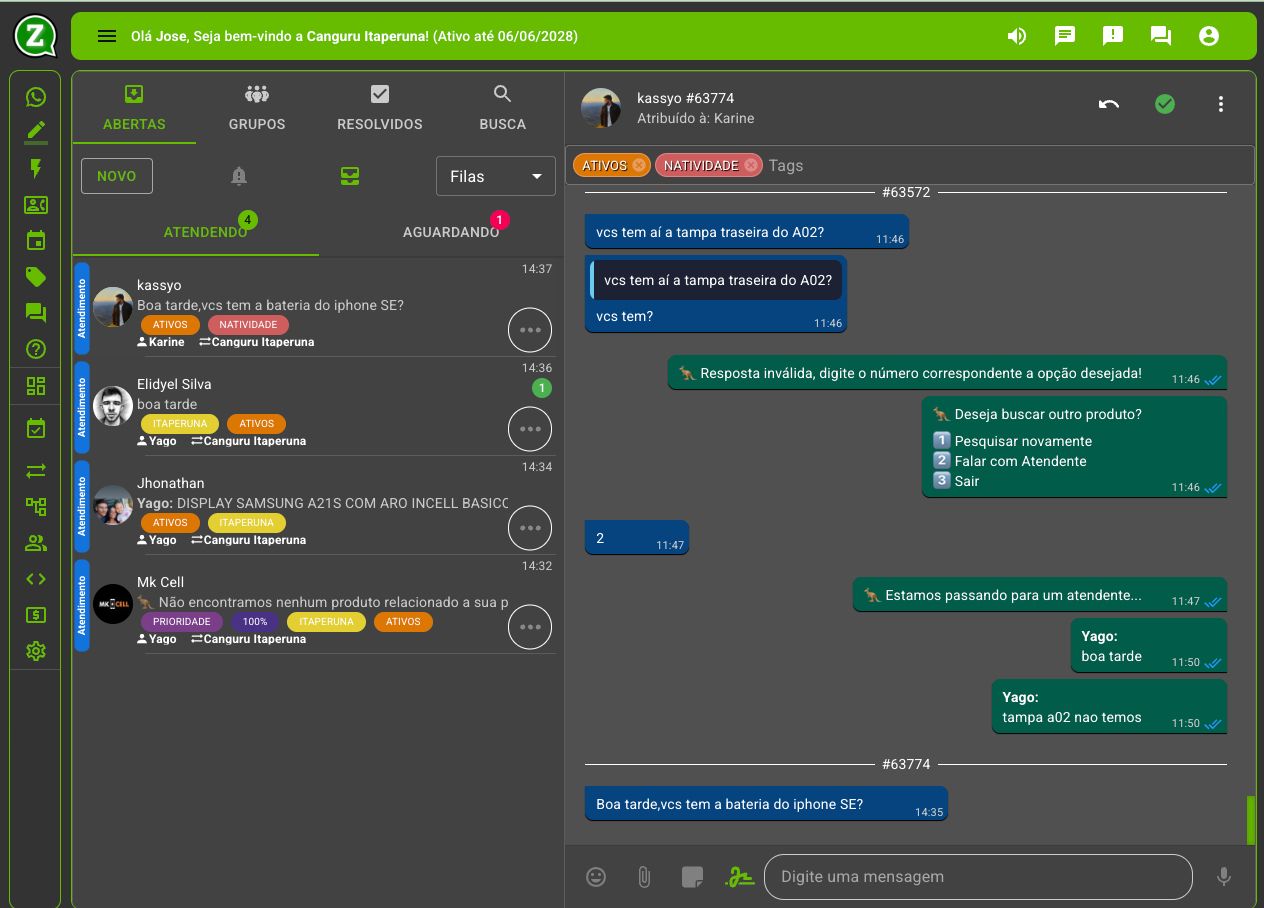Open the tags icon in sidebar

(x=36, y=277)
